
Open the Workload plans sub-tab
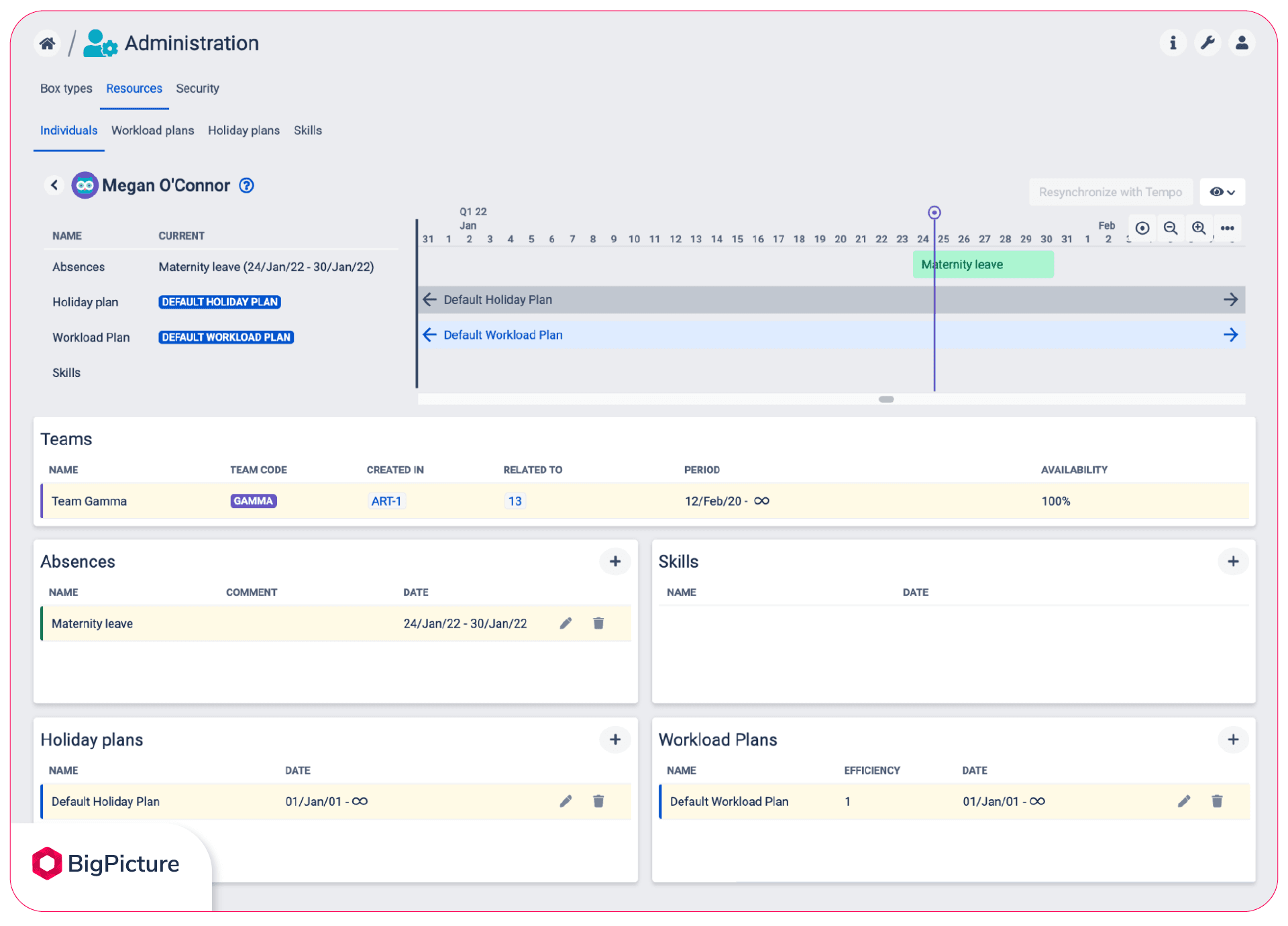[x=152, y=130]
